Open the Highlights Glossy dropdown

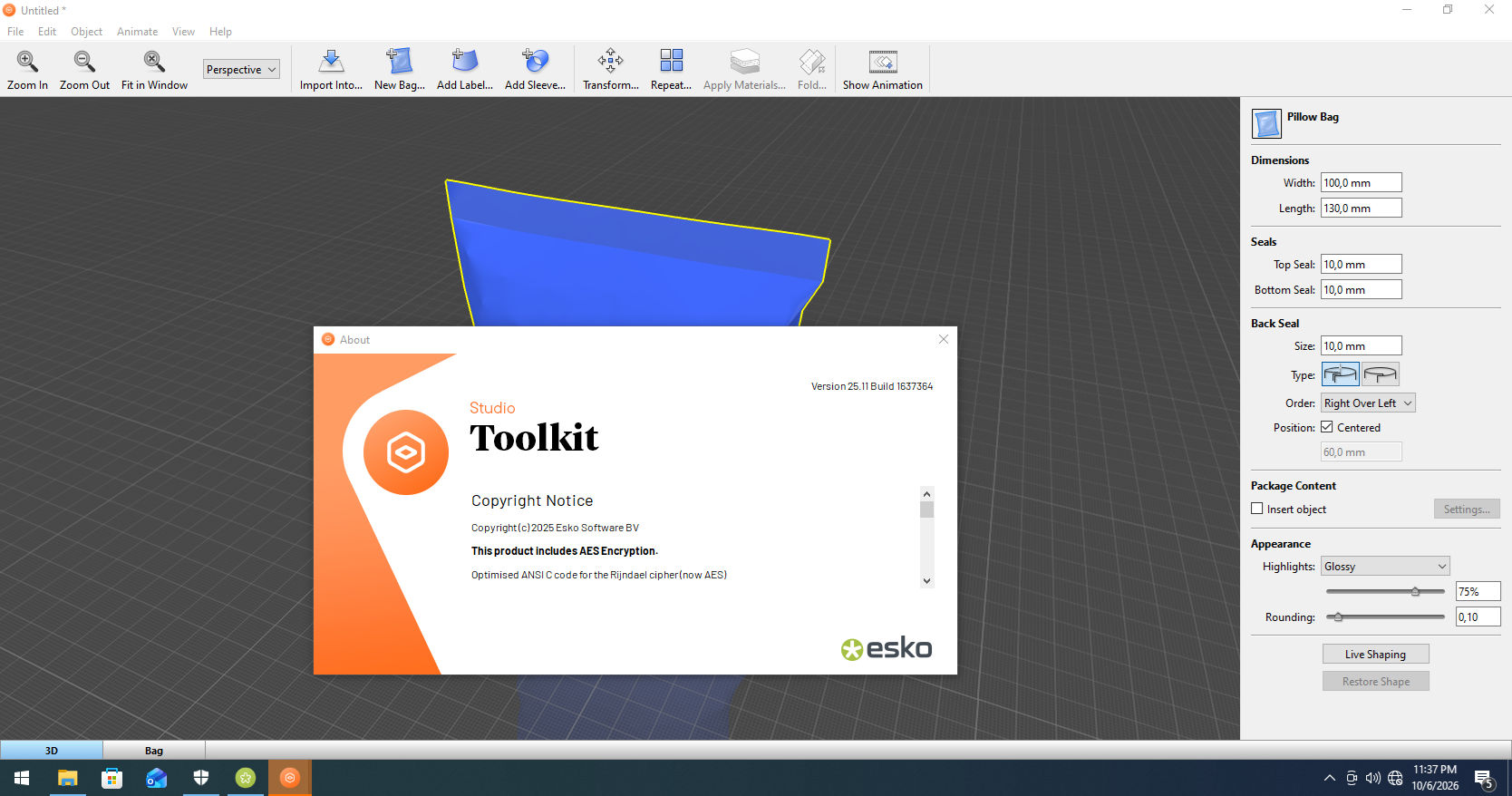[x=1385, y=567]
